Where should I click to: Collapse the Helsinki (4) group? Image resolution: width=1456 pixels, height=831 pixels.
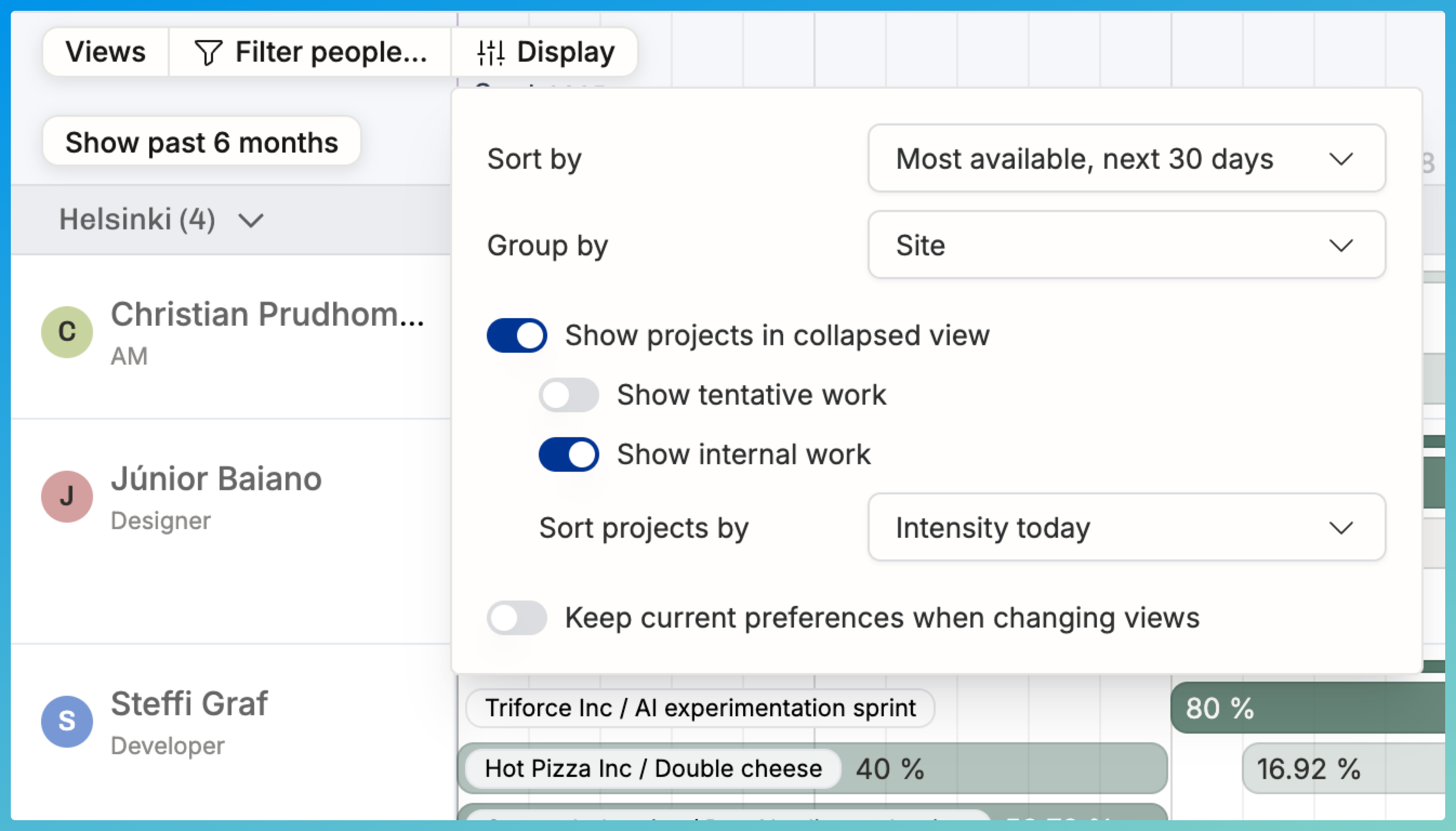coord(251,220)
